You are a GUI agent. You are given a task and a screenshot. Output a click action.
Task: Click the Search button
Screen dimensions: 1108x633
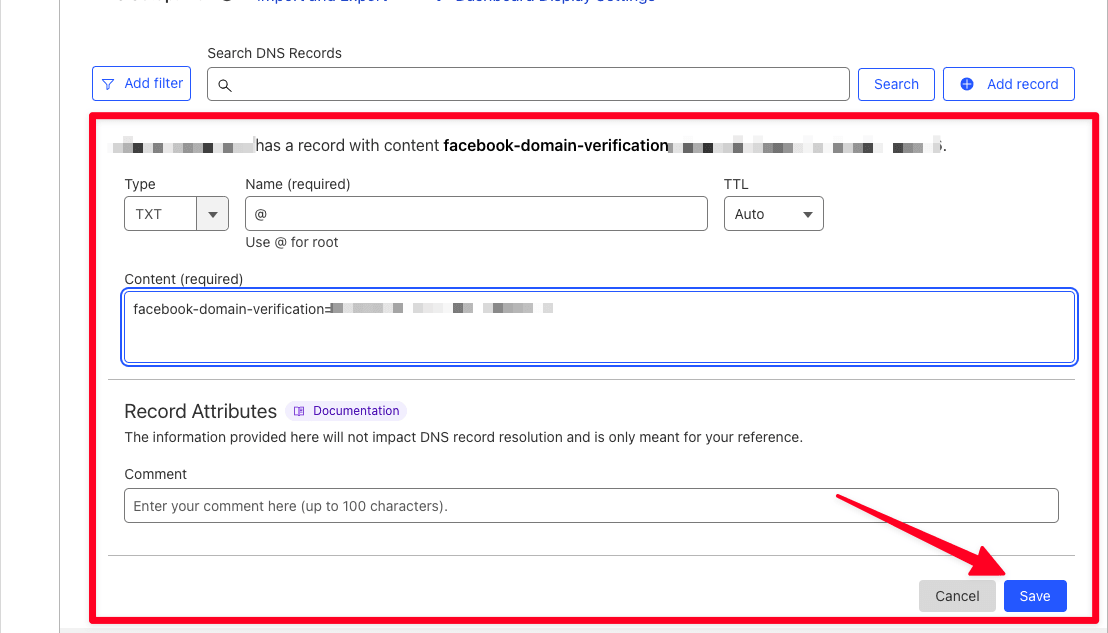(896, 85)
